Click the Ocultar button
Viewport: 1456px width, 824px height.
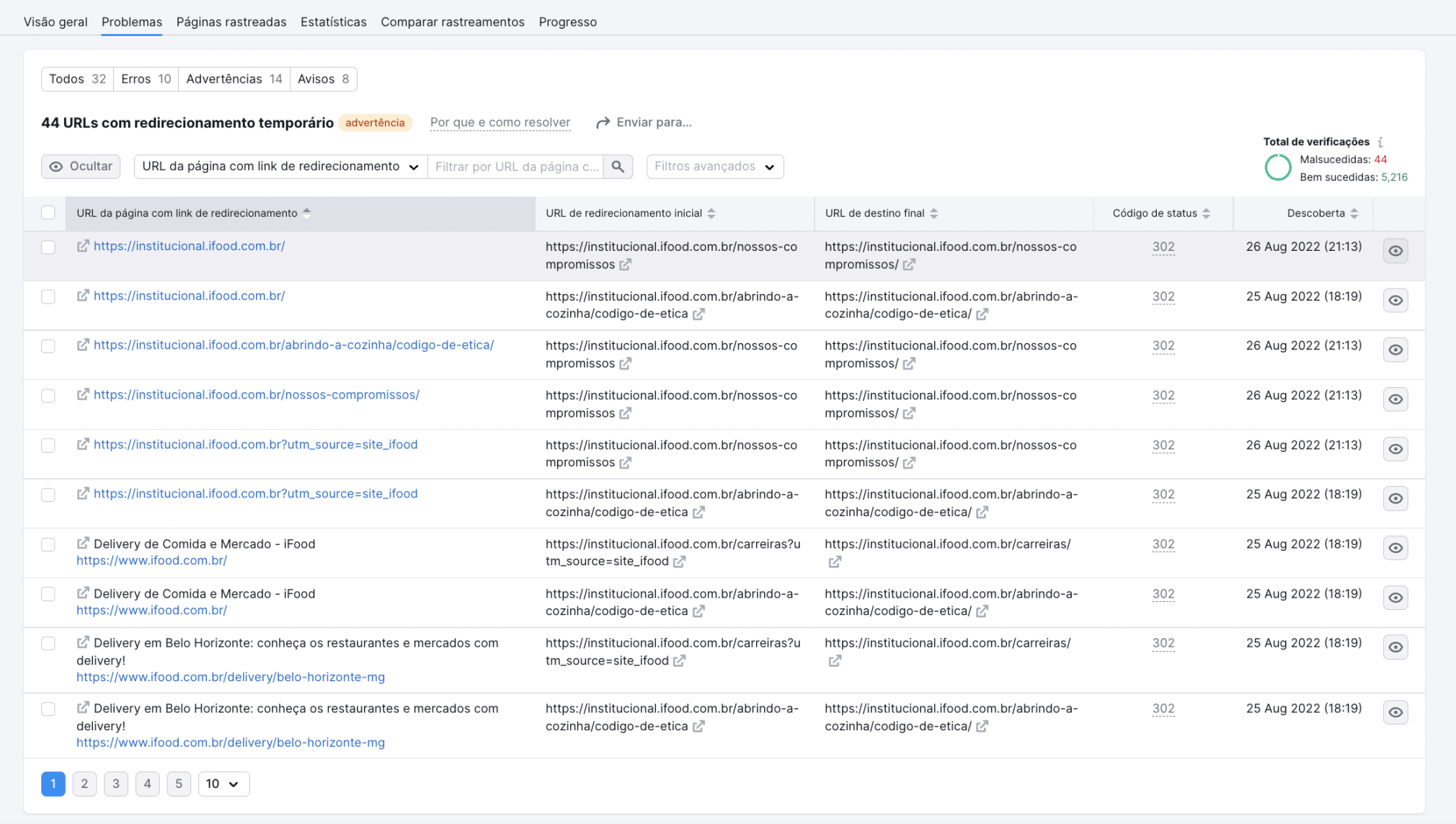coord(80,166)
